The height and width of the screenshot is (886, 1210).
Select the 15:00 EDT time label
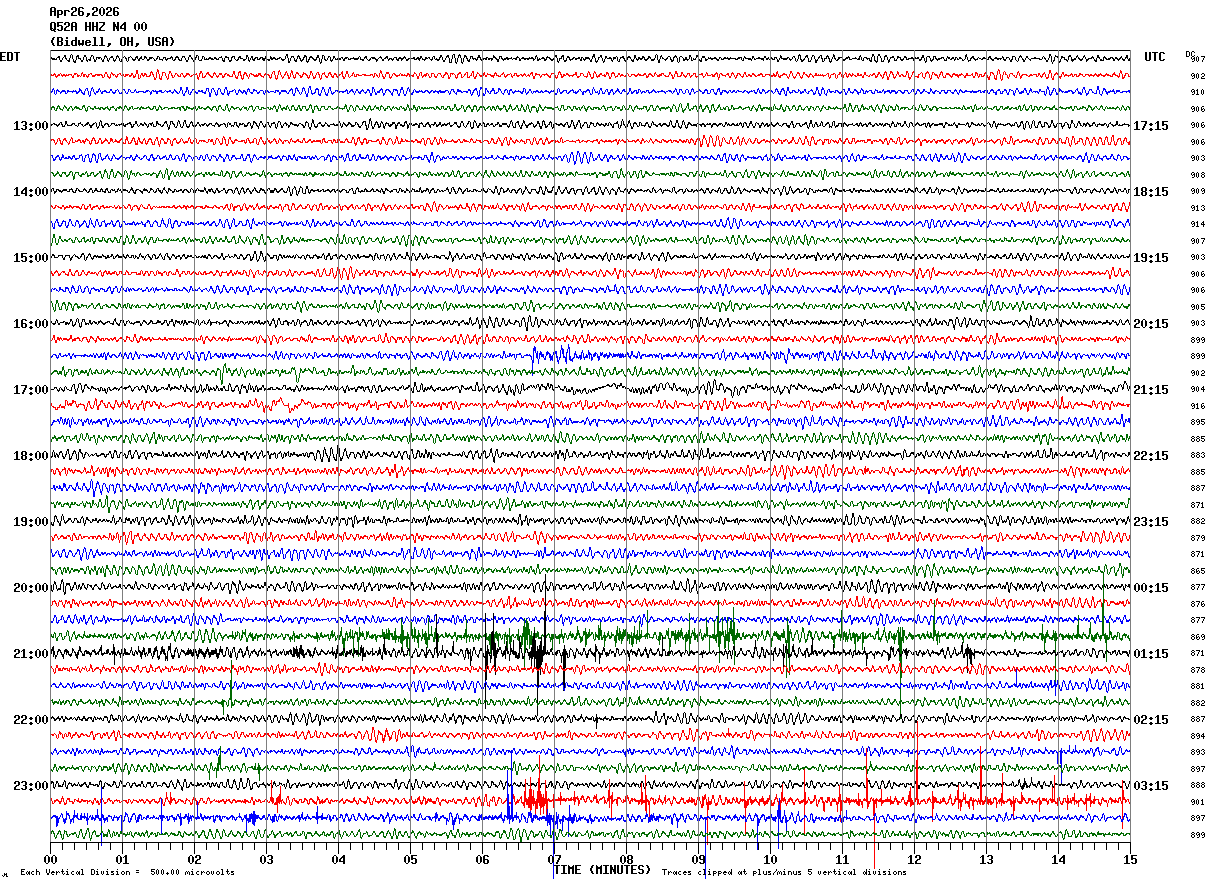[x=31, y=258]
